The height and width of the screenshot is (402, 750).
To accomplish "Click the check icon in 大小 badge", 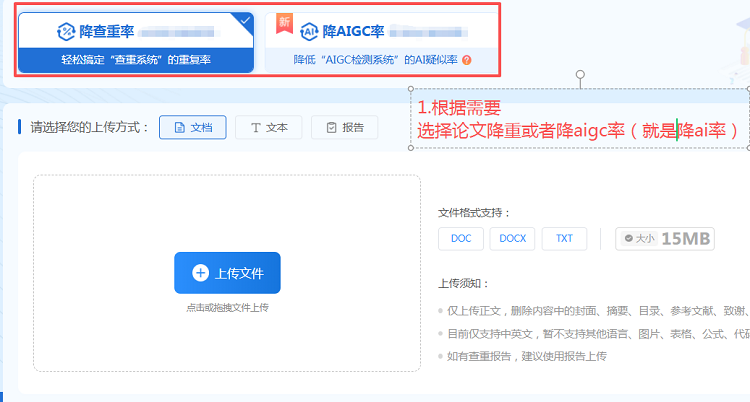I will [629, 239].
